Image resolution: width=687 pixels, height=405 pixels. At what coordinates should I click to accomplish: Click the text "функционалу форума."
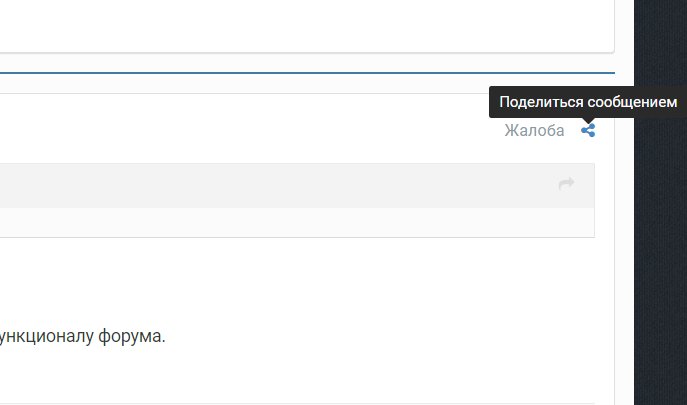pos(82,336)
